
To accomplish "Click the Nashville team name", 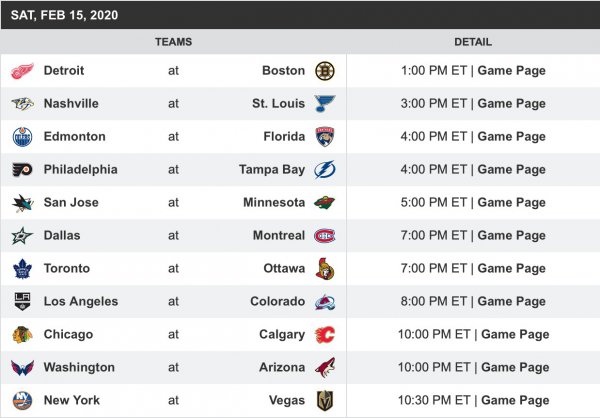I will 71,104.
